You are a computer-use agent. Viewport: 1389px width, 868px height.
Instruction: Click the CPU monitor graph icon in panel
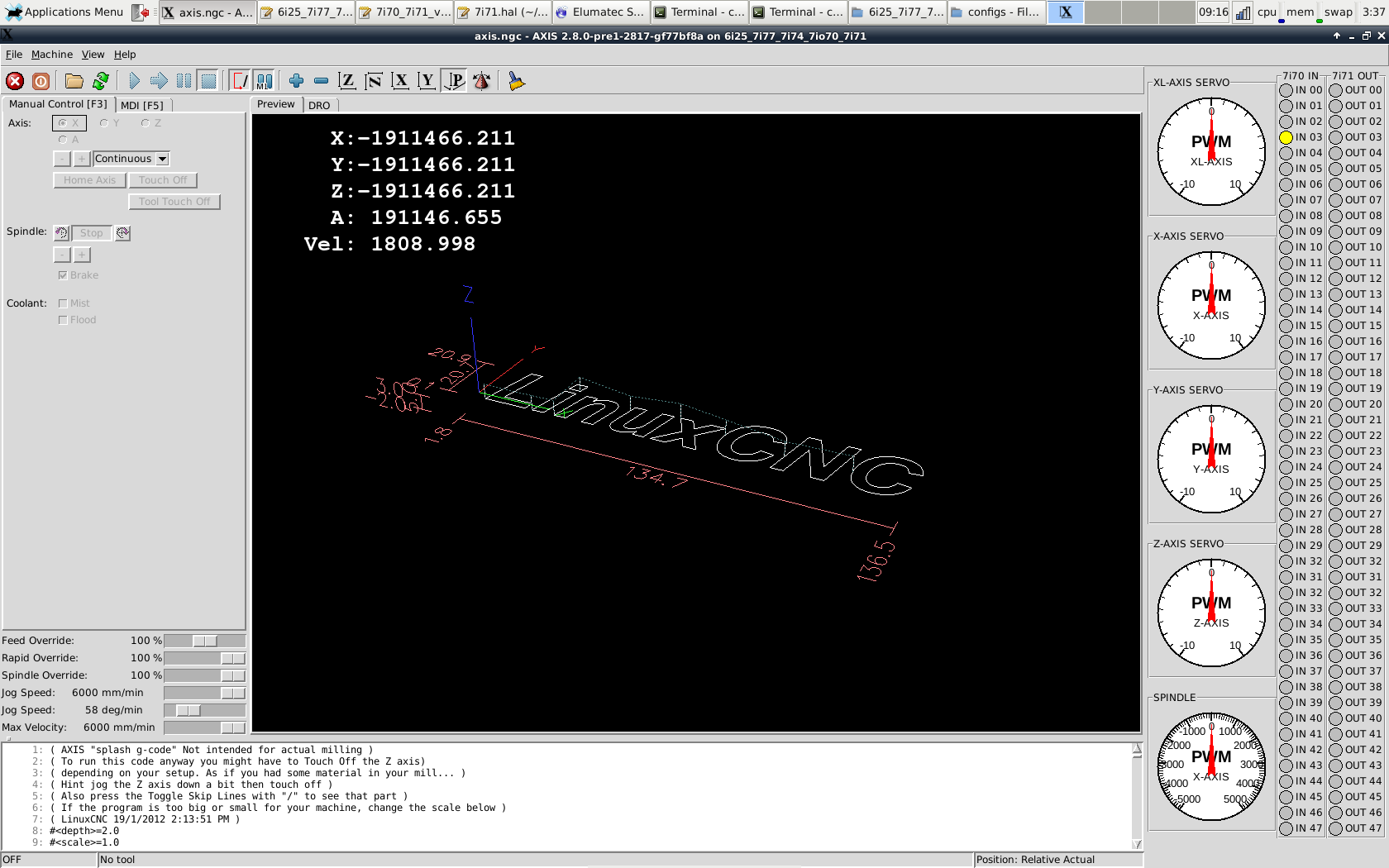[x=1243, y=12]
